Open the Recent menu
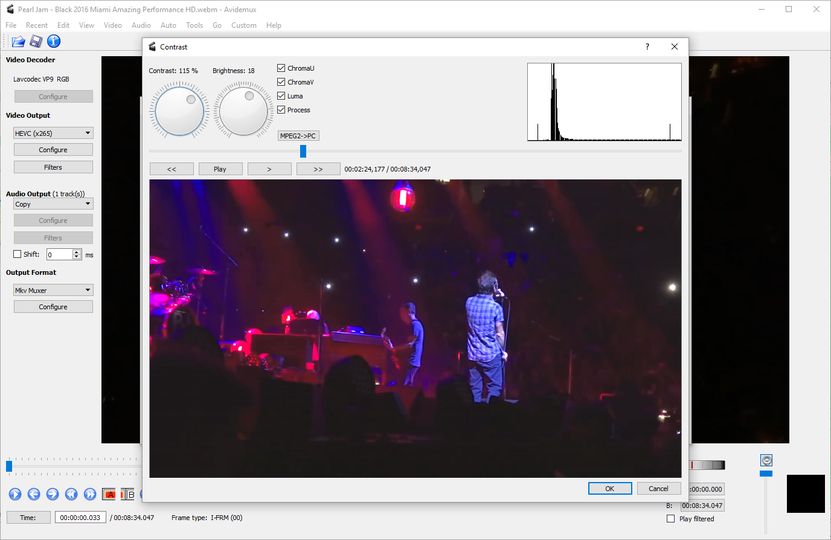 pyautogui.click(x=37, y=25)
